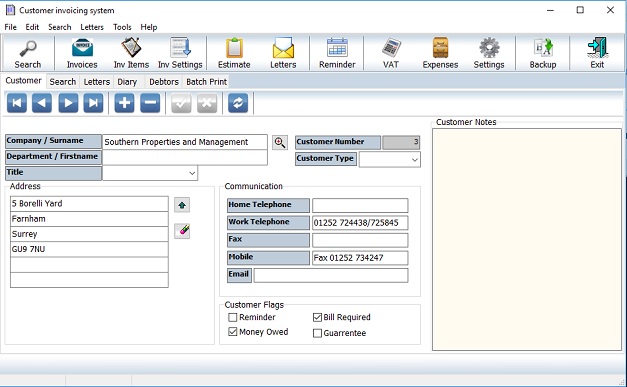Open the Help menu
The width and height of the screenshot is (627, 387).
point(148,27)
